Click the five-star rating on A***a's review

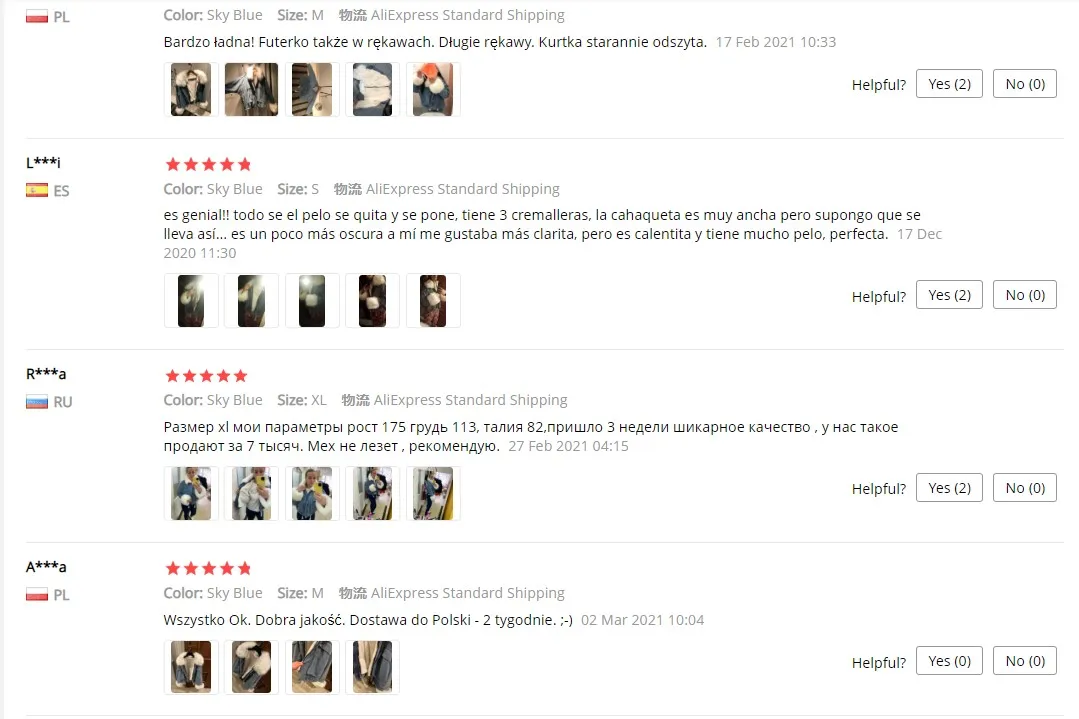tap(209, 568)
